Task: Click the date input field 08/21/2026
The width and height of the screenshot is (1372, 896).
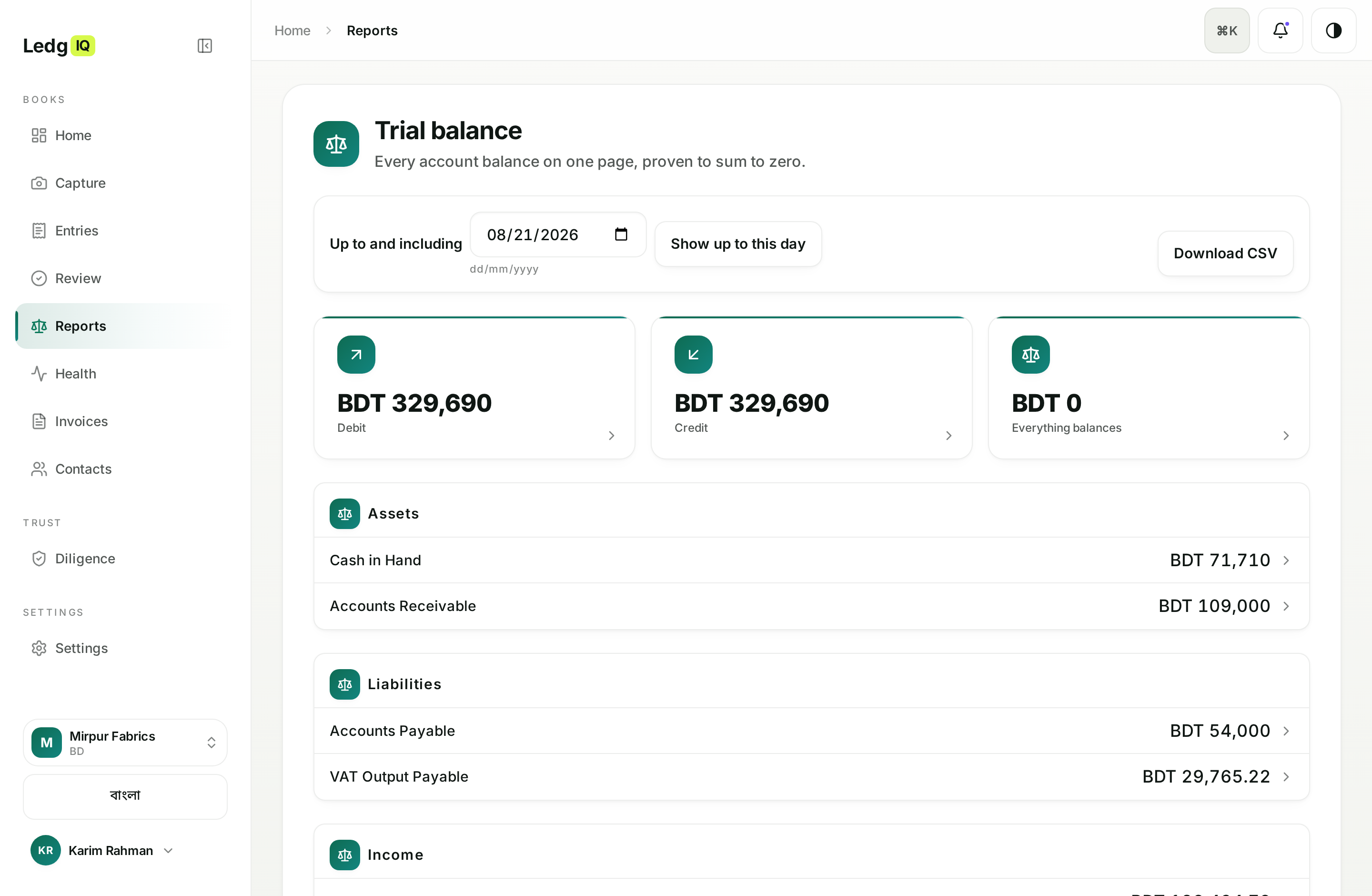Action: (557, 234)
